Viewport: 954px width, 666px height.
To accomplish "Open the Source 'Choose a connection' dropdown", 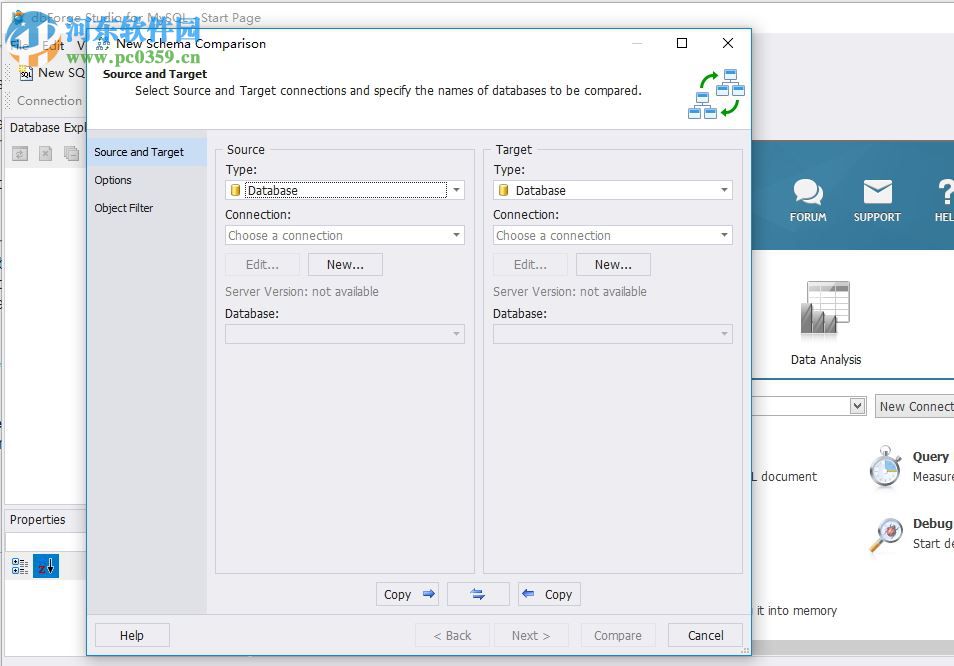I will [456, 235].
